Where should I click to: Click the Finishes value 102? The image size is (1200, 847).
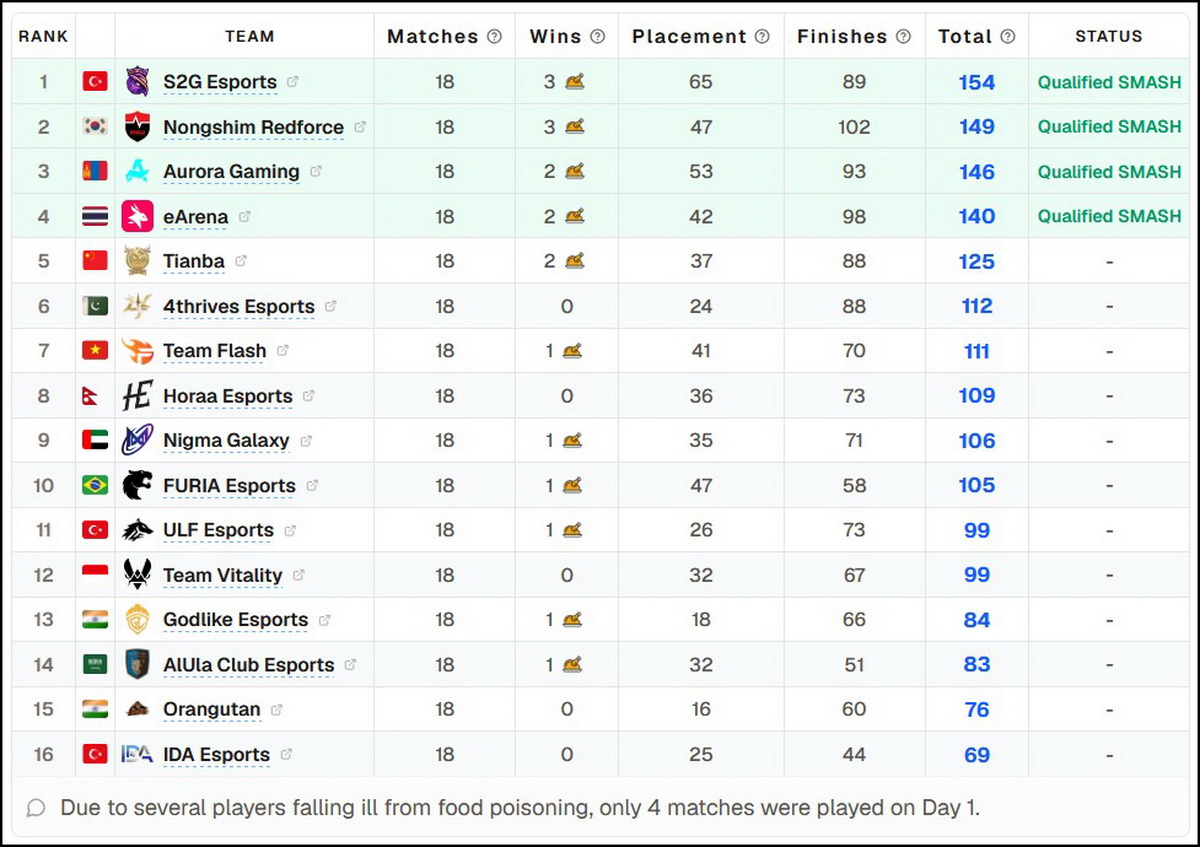tap(854, 127)
